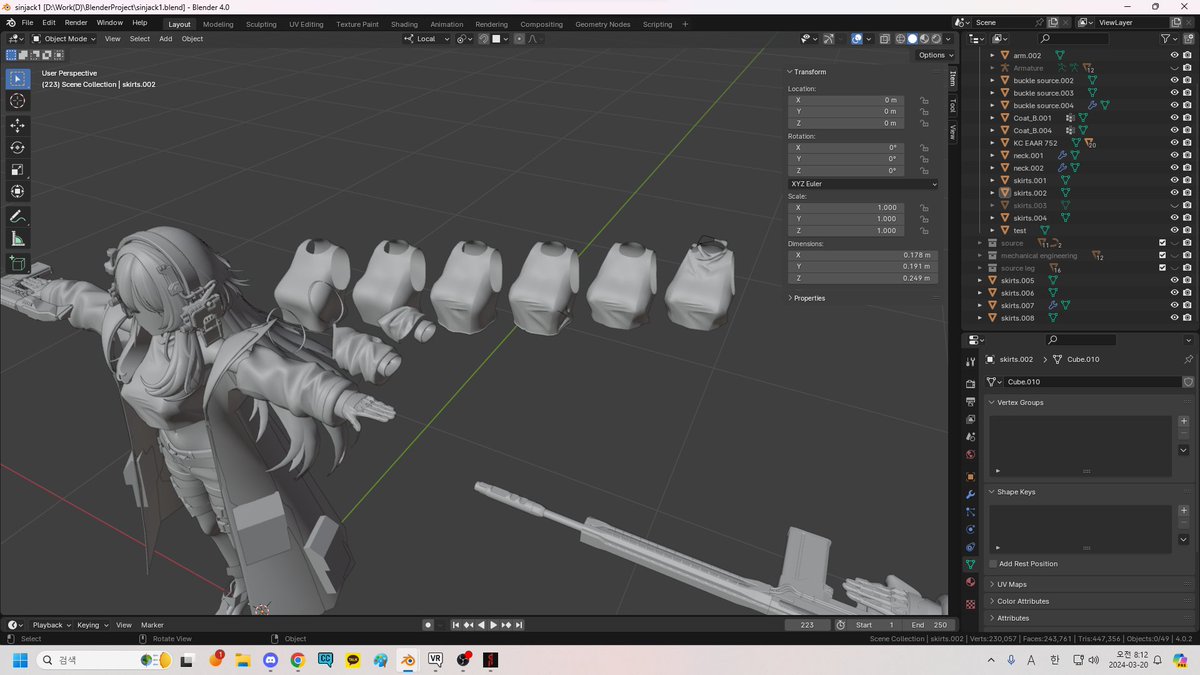Pin the properties editor context
Screen dimensions: 1200x675
(1188, 359)
